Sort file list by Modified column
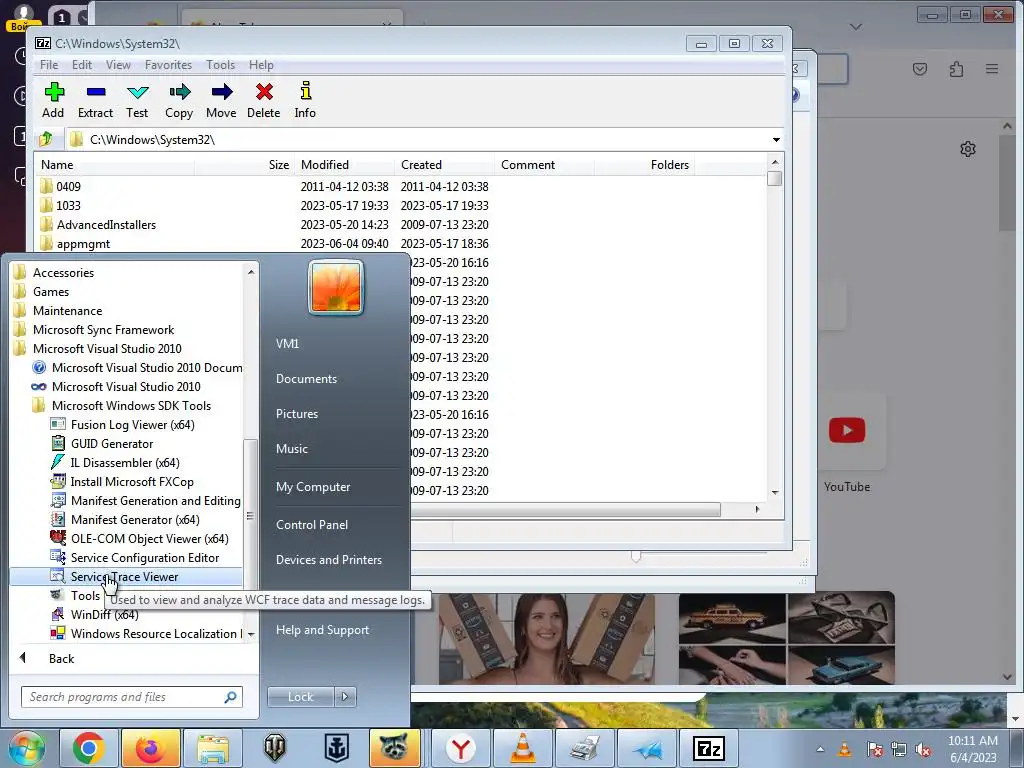This screenshot has width=1024, height=768. tap(344, 165)
